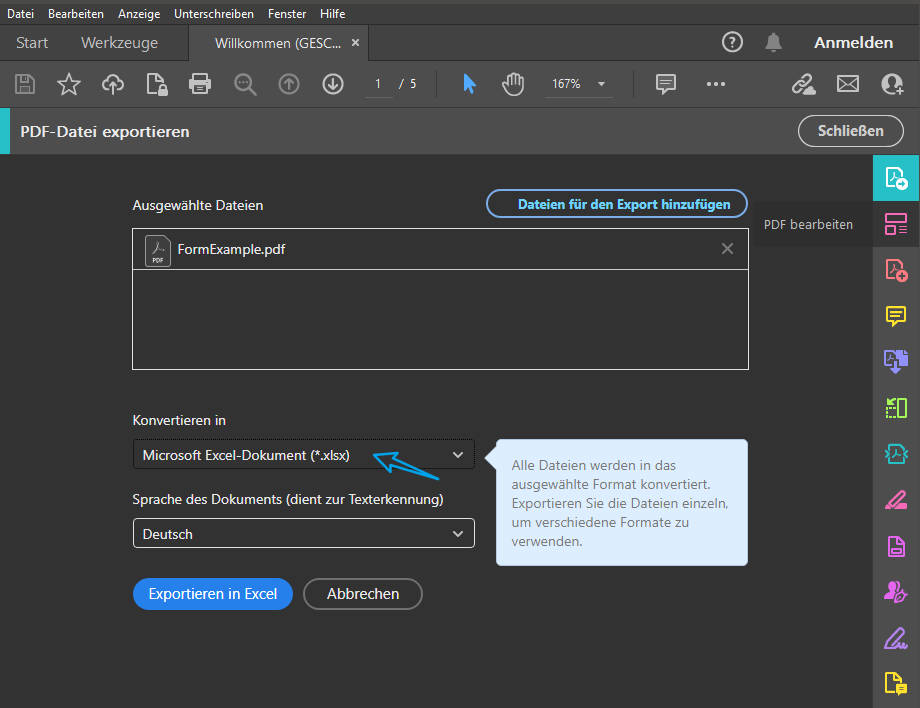
Task: Open PDF bearbeiten tool in sidebar
Action: 896,224
